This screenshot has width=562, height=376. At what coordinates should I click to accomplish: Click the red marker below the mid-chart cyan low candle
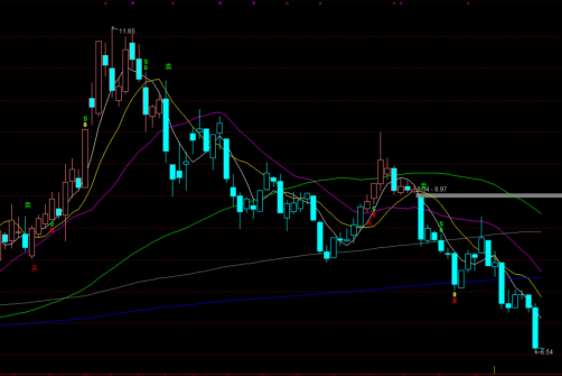click(x=454, y=300)
